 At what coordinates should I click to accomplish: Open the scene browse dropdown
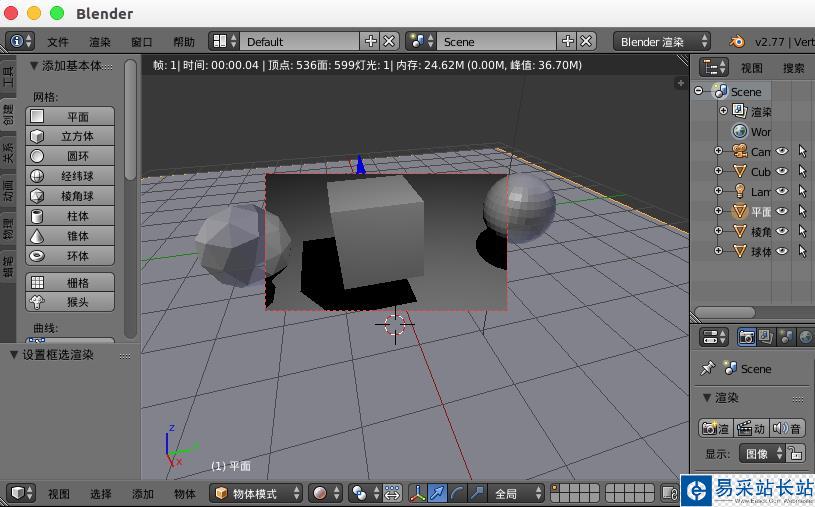421,41
